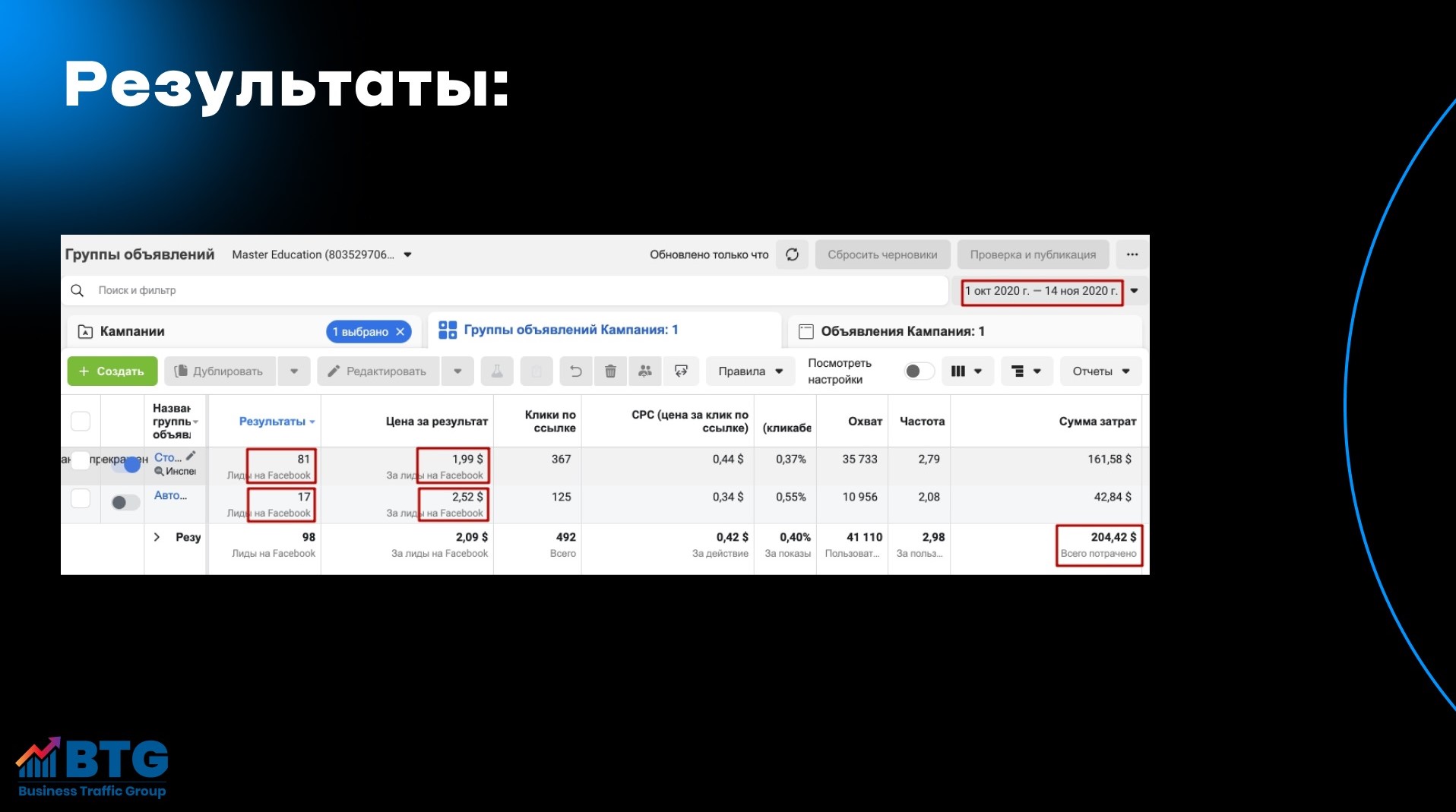Click the preview share icon

coord(681,371)
